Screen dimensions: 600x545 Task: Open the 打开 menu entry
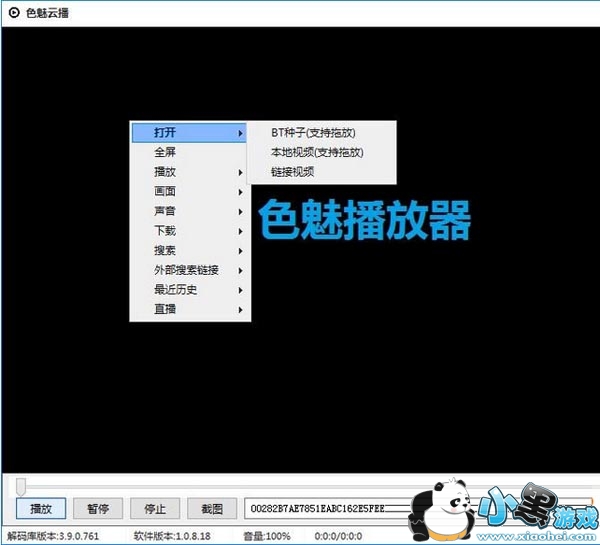click(x=189, y=133)
